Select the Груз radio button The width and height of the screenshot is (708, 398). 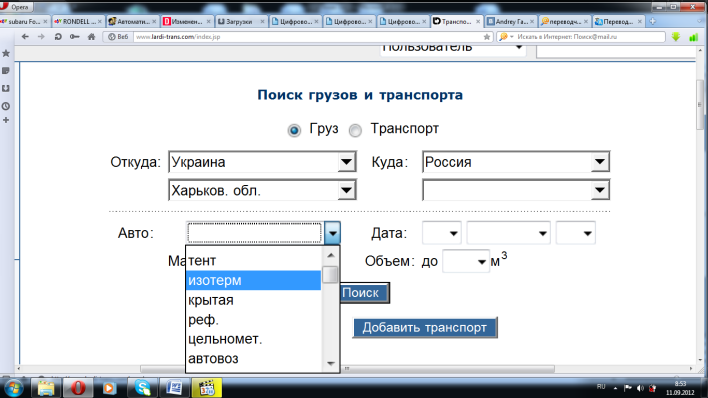click(x=294, y=131)
